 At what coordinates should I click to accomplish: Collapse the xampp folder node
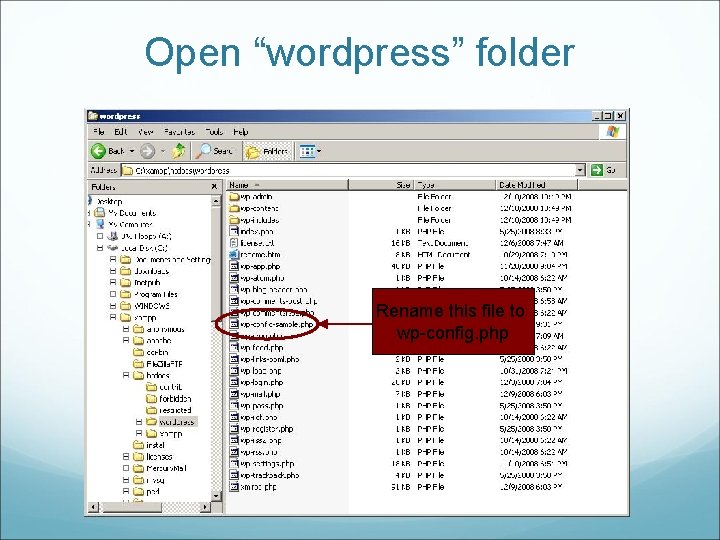coord(112,317)
